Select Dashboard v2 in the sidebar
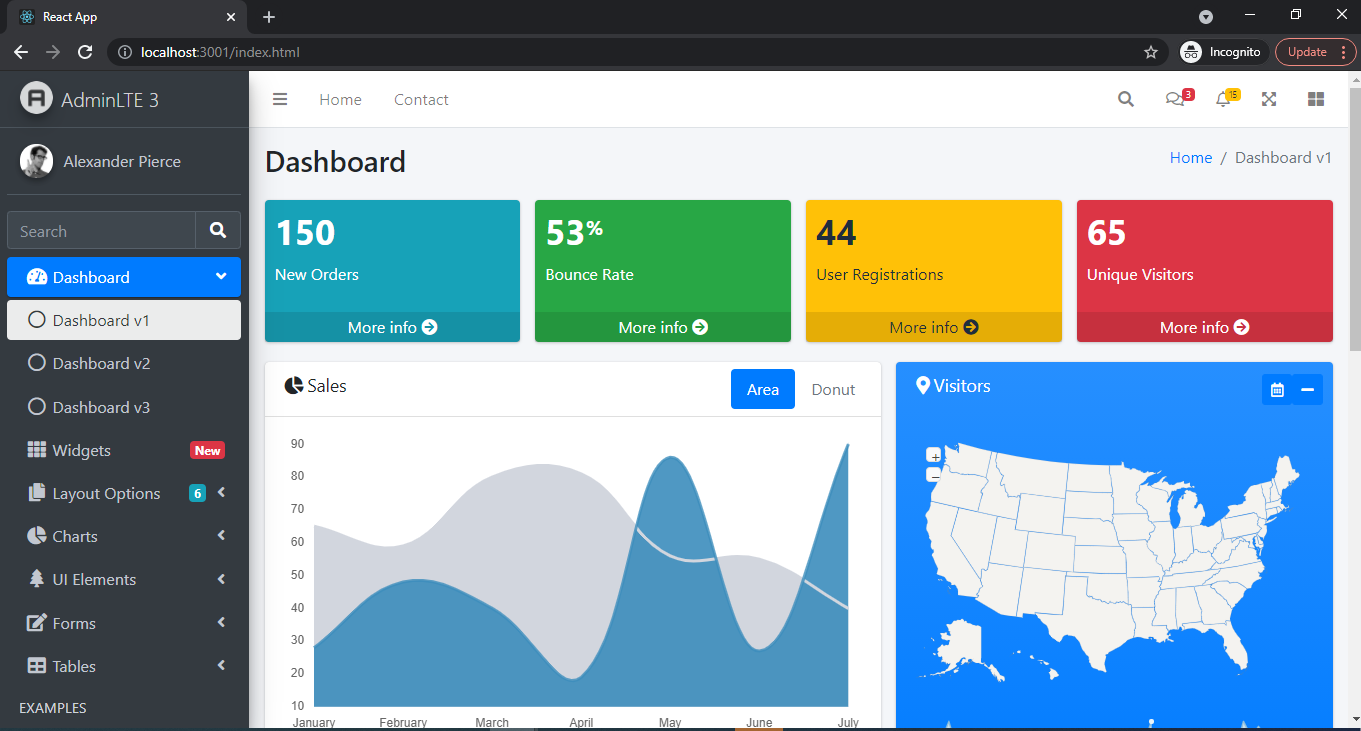 (x=101, y=364)
